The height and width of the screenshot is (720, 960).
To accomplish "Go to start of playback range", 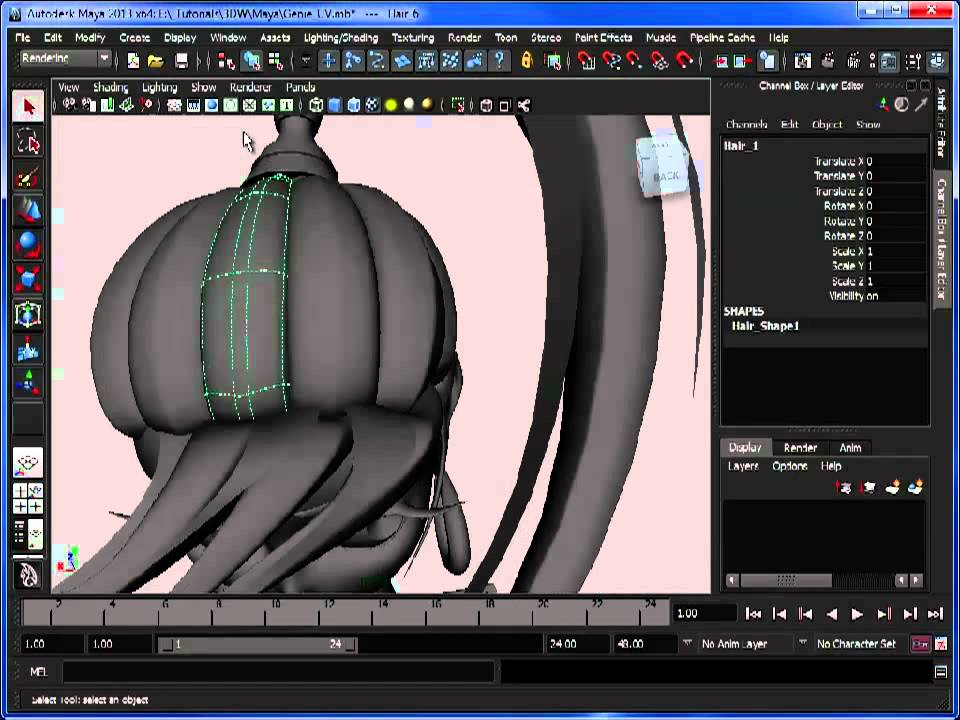I will [754, 614].
